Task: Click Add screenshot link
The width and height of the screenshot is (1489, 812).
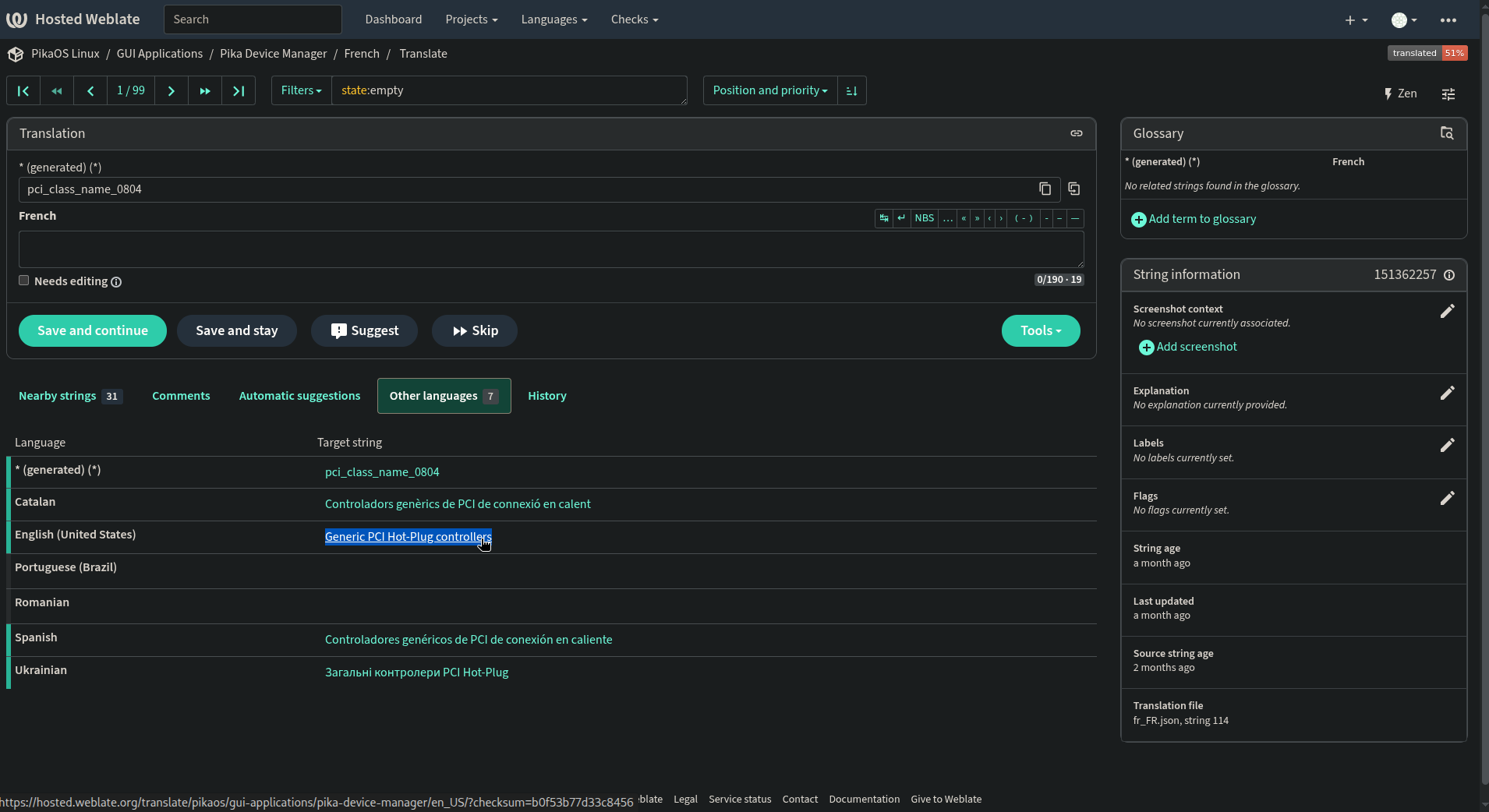Action: point(1188,347)
